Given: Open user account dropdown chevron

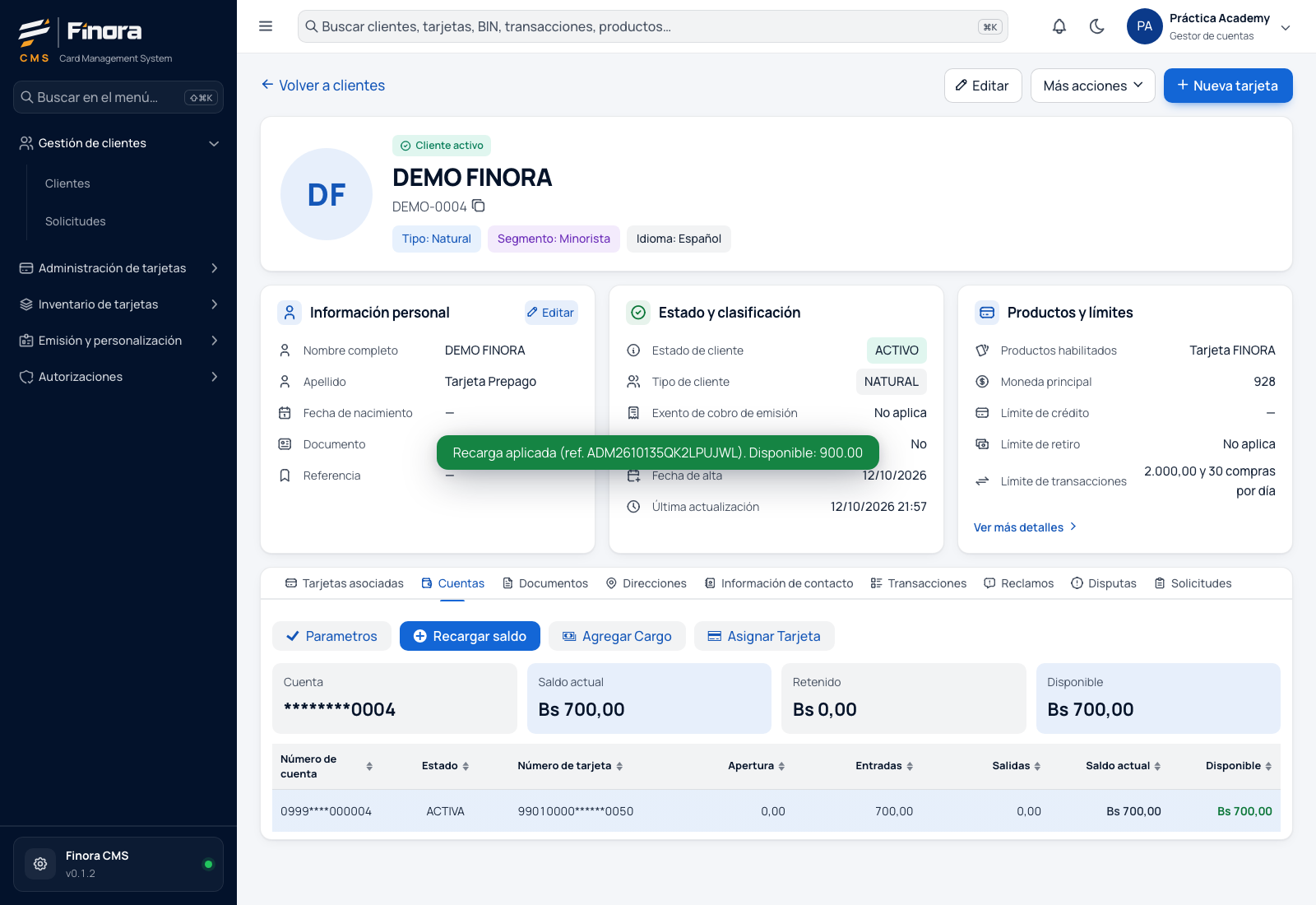Looking at the screenshot, I should coord(1286,27).
